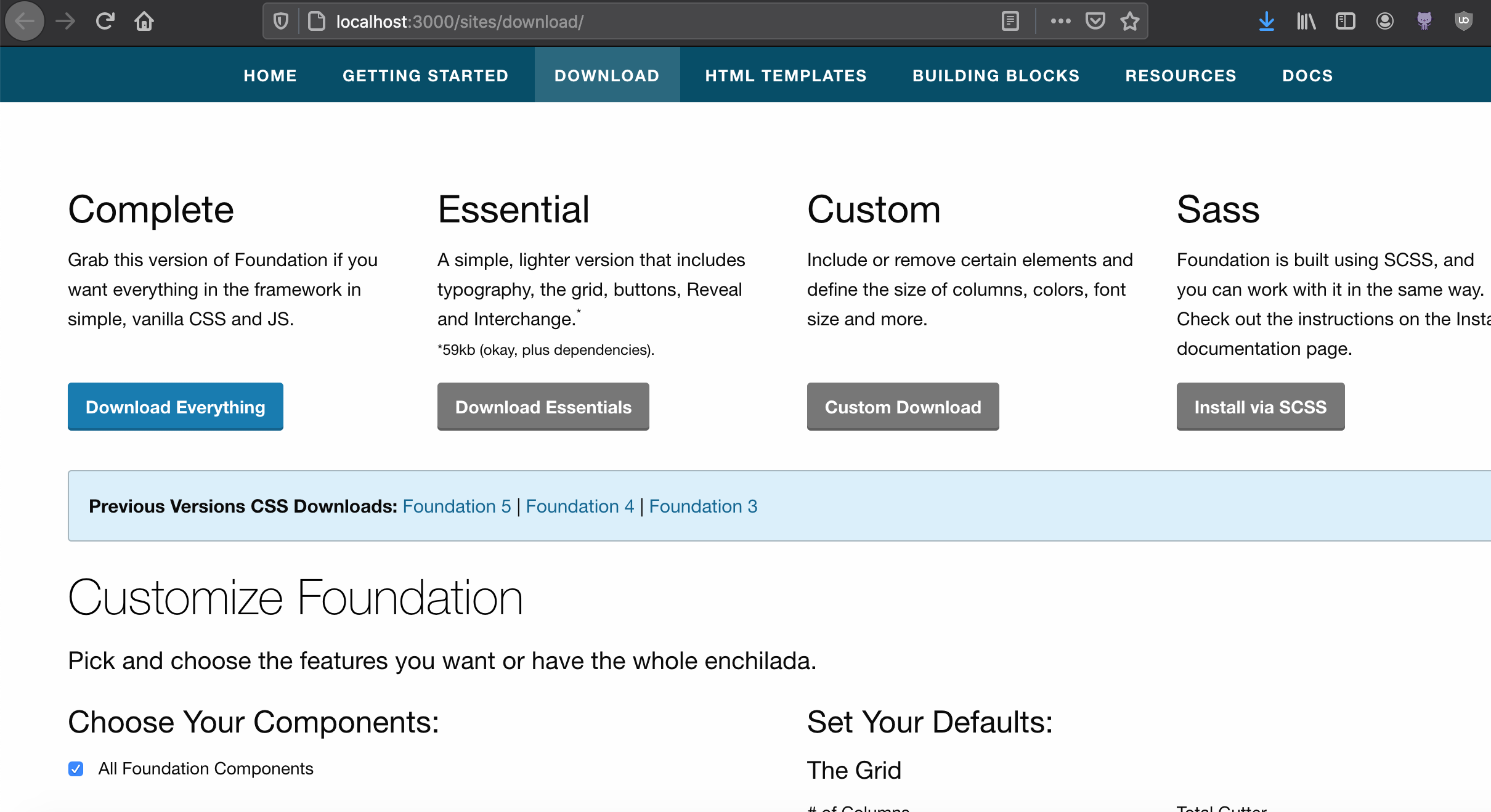Uncheck All Foundation Components
1491x812 pixels.
click(76, 769)
